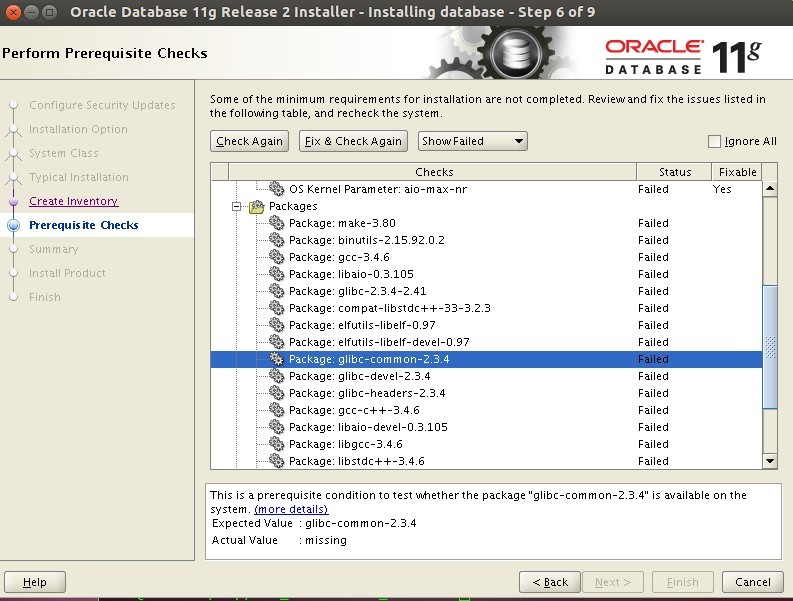The image size is (793, 601).
Task: Click the gear icon beside elfutils-libelf-0.97
Action: (276, 325)
